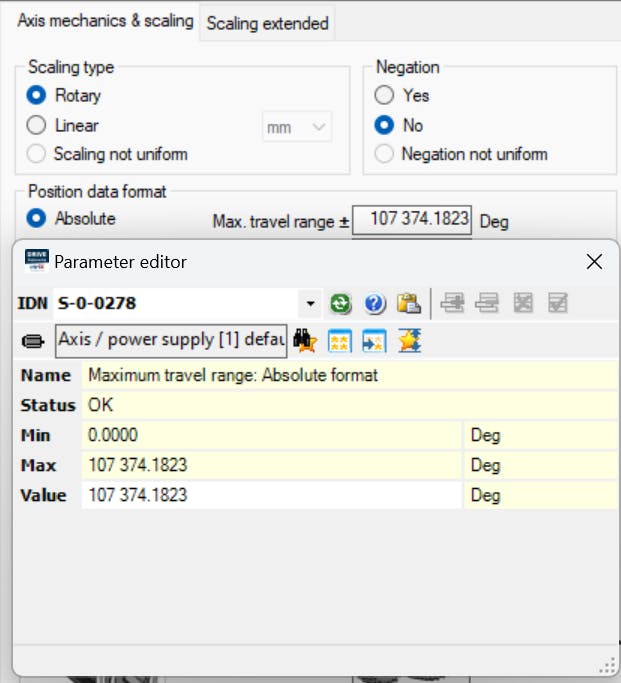Click the axis device connector icon

click(x=34, y=341)
